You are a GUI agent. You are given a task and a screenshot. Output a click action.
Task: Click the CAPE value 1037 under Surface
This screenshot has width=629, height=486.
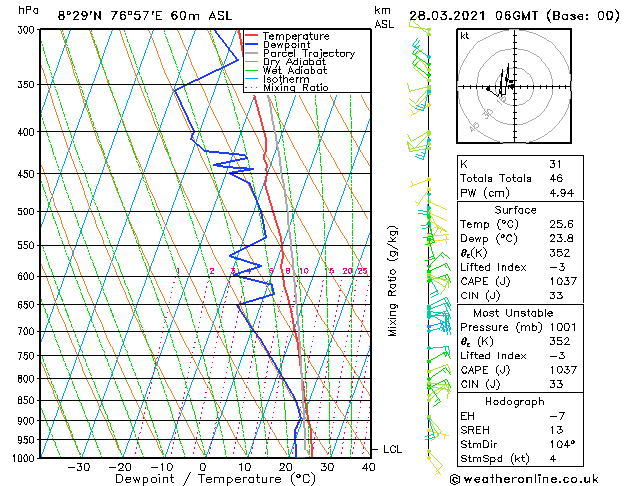pos(563,281)
